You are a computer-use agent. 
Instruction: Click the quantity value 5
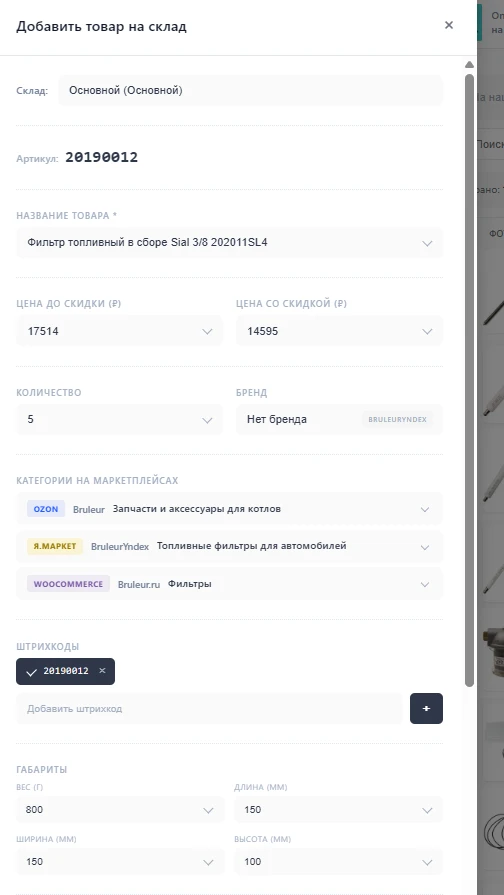click(x=30, y=420)
